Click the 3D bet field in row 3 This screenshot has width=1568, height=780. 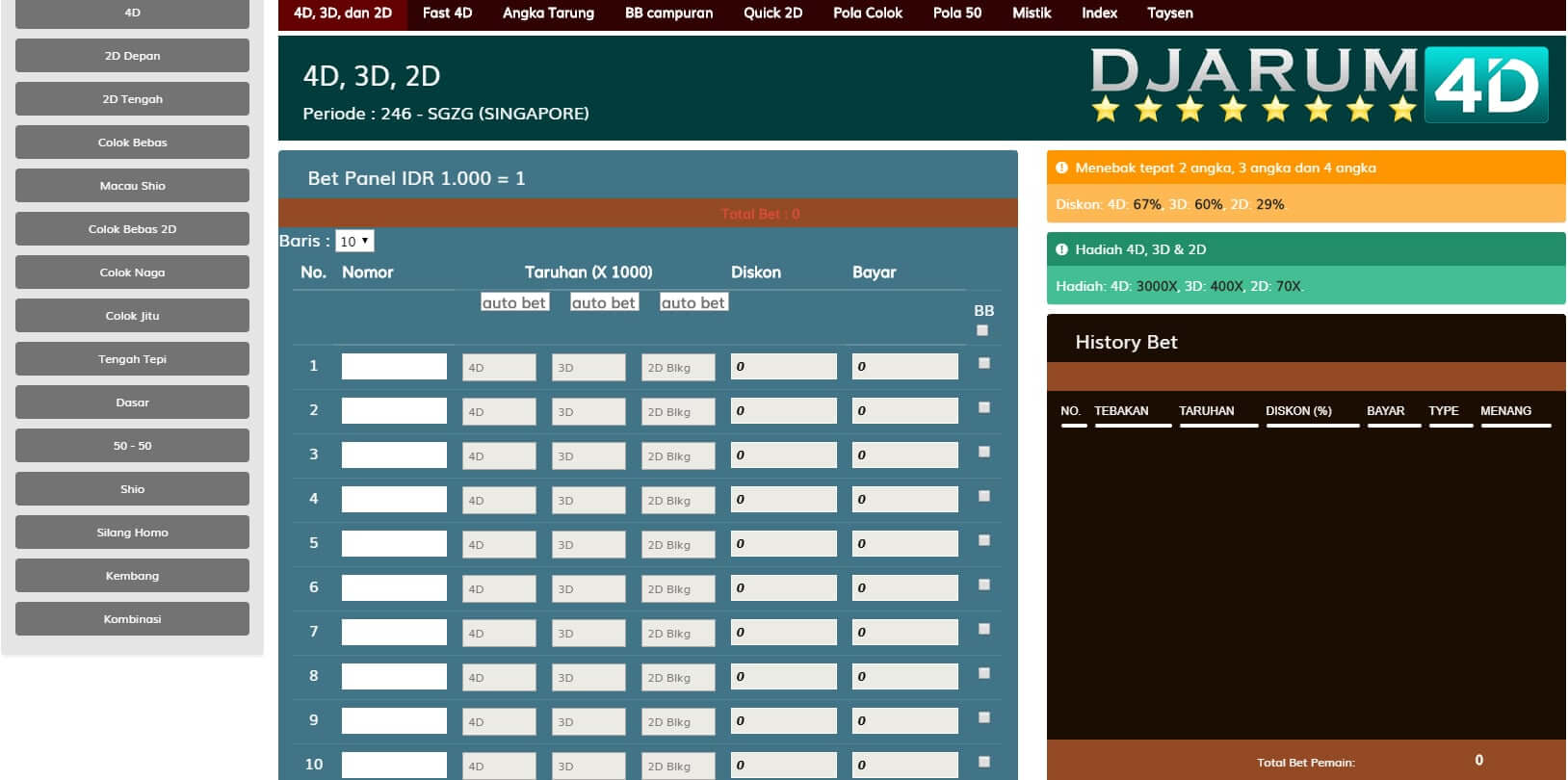[x=588, y=456]
